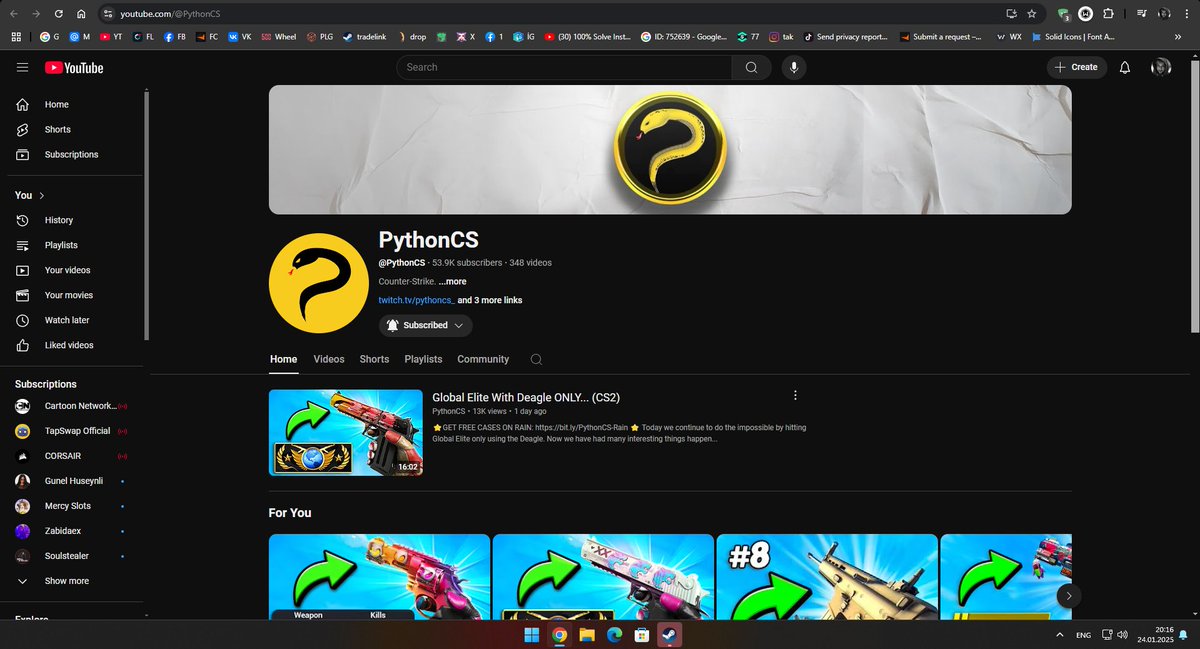This screenshot has height=649, width=1200.
Task: Open three-dot menu for Deagle video
Action: coord(795,396)
